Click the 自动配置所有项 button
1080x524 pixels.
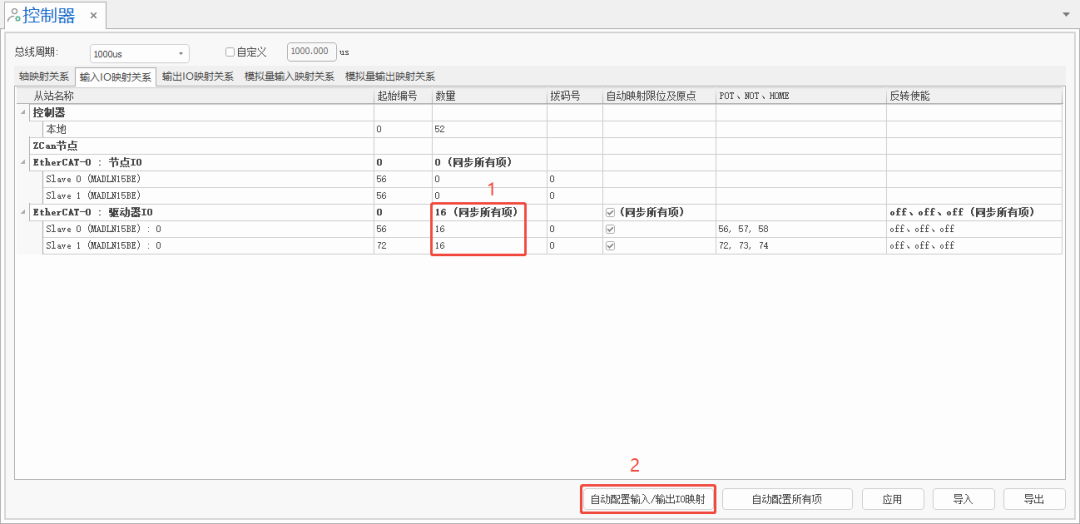787,499
